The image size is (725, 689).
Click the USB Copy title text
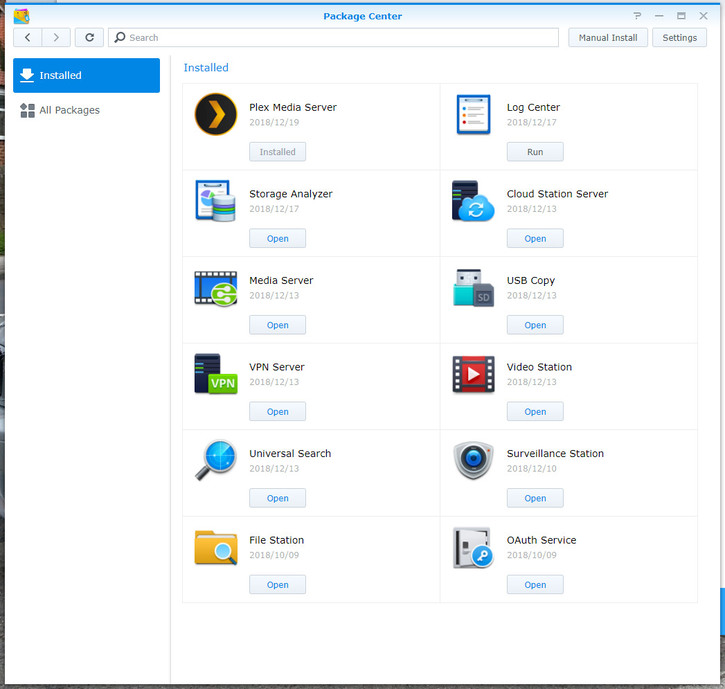531,281
